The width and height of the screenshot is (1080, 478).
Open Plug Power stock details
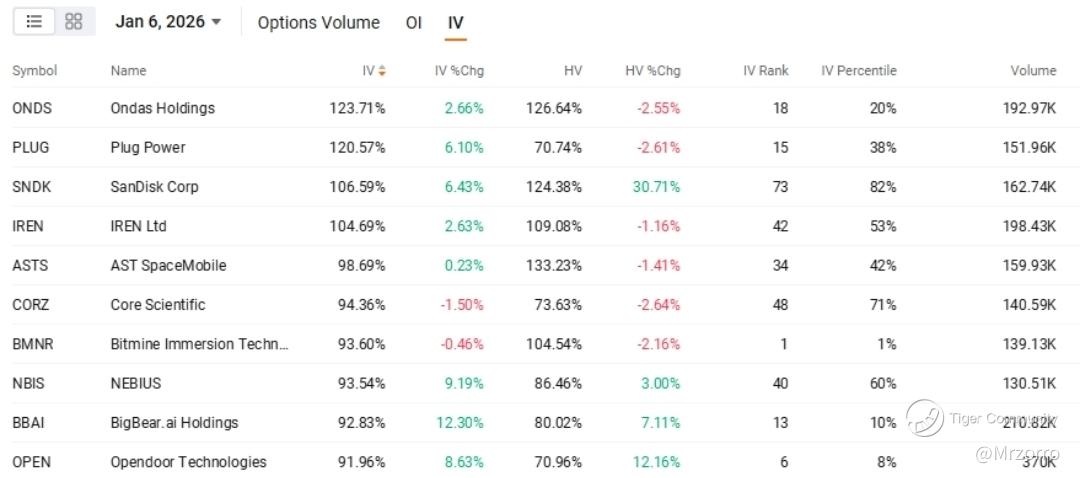point(148,147)
